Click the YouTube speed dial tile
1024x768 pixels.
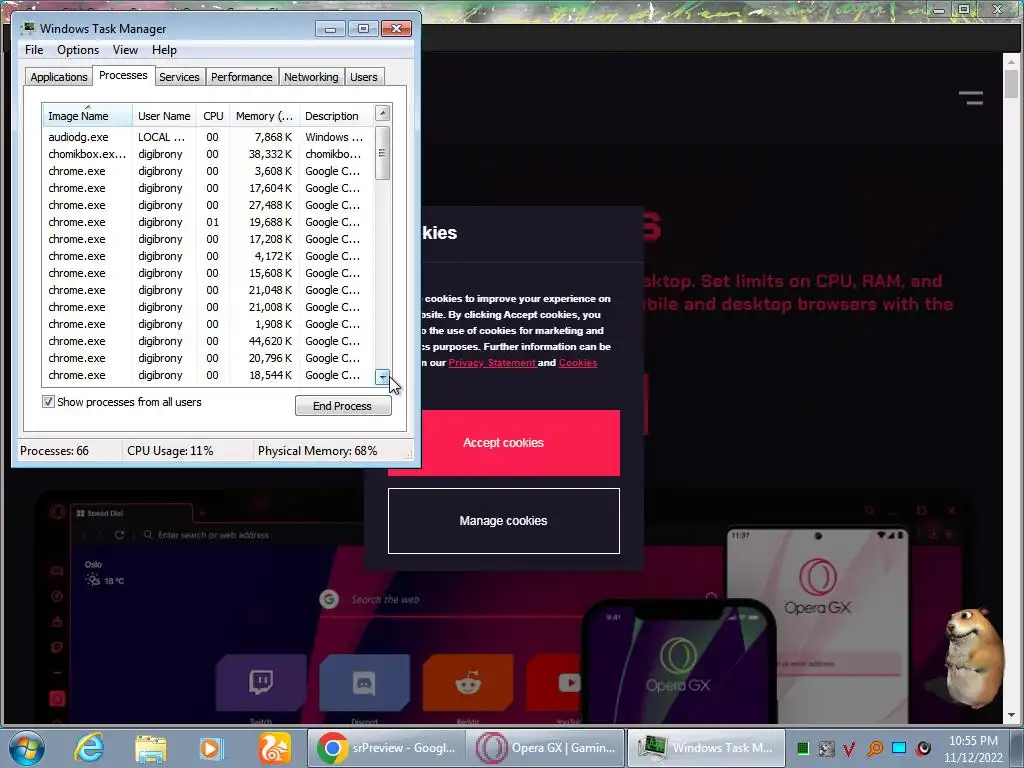(554, 683)
